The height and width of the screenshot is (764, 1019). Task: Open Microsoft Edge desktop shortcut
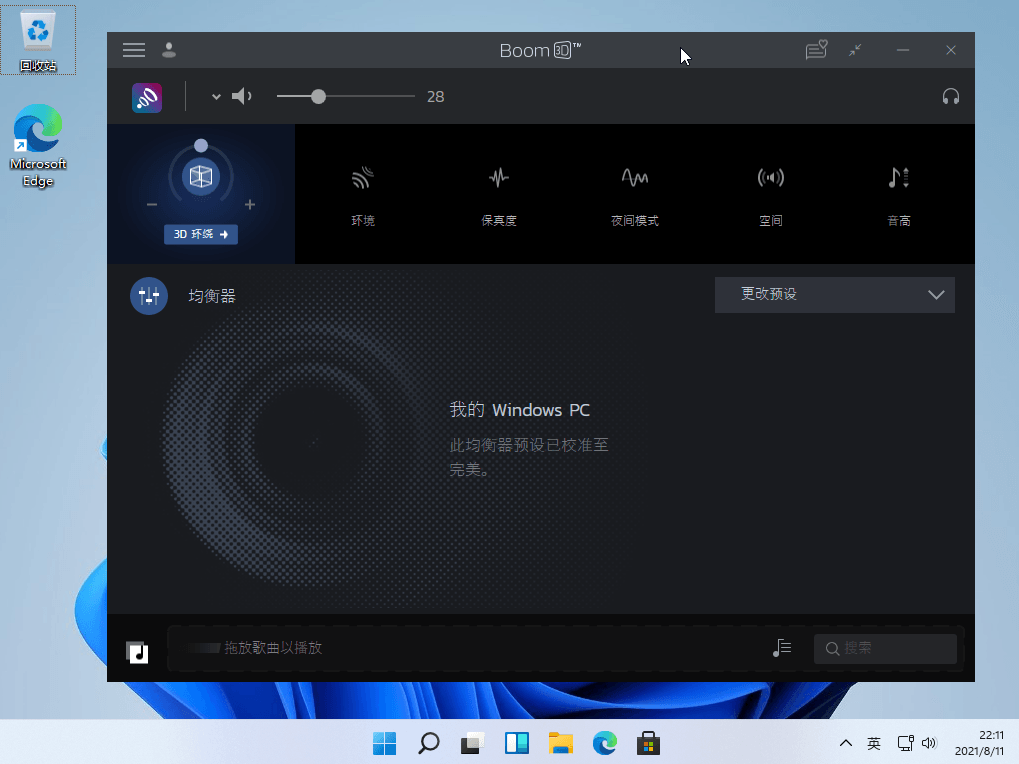pyautogui.click(x=38, y=146)
